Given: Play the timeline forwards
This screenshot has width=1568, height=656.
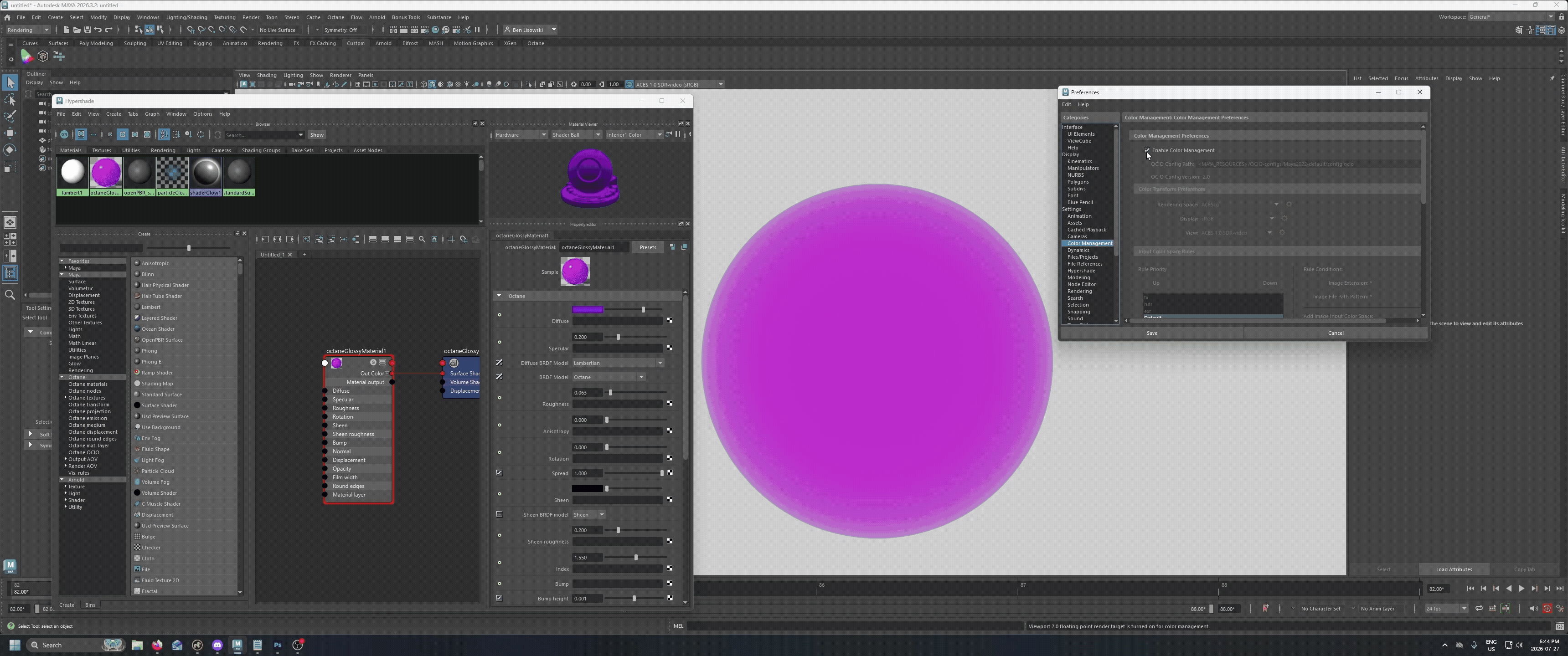Looking at the screenshot, I should (1521, 589).
